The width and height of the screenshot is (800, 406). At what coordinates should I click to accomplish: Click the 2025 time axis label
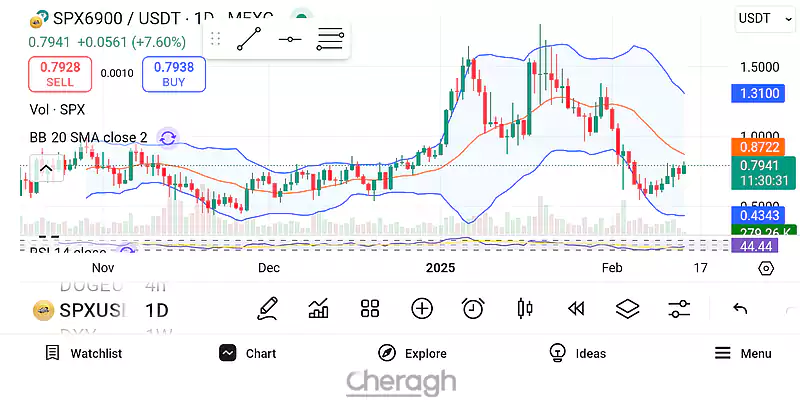441,268
